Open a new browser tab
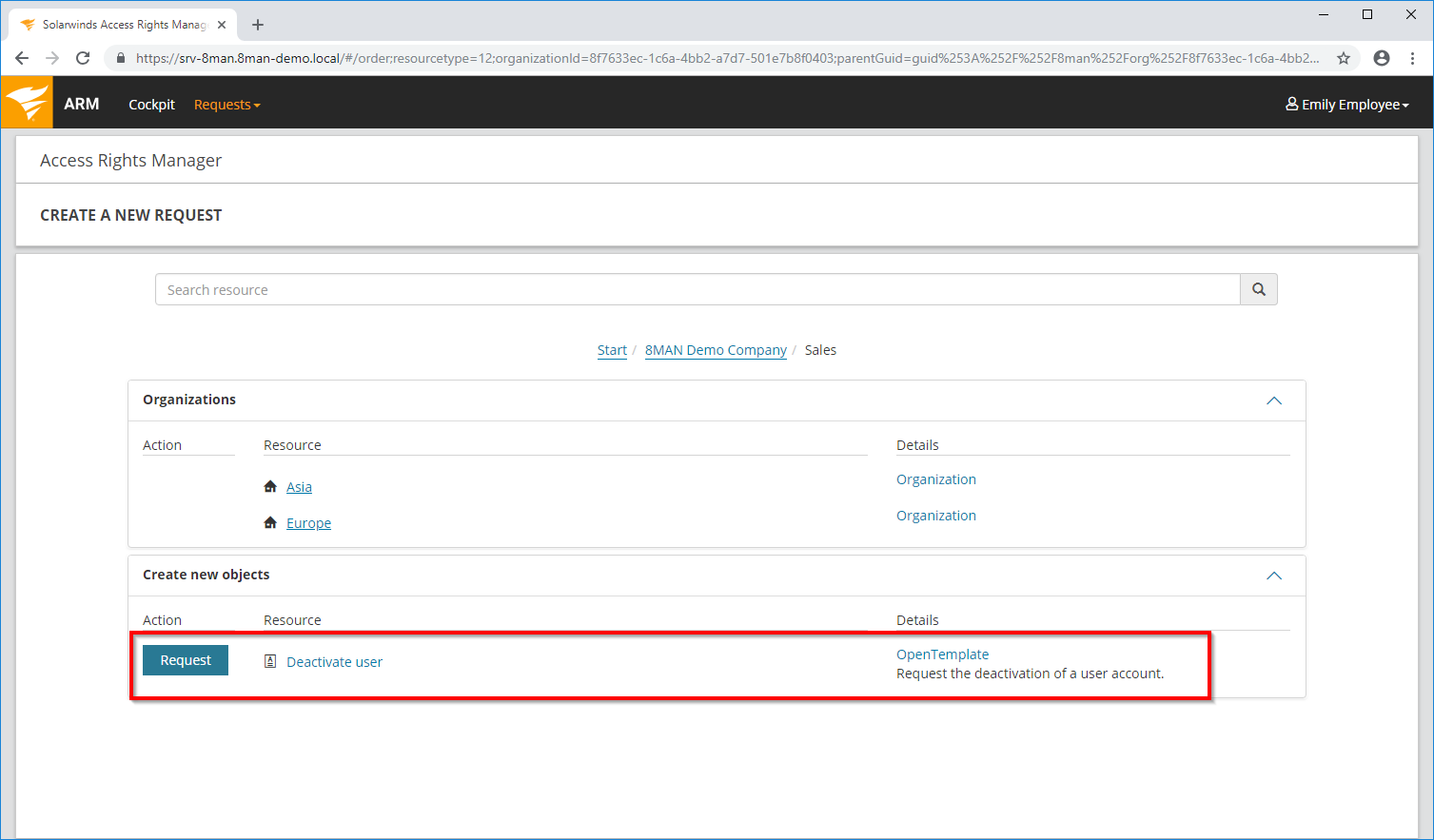 tap(258, 25)
